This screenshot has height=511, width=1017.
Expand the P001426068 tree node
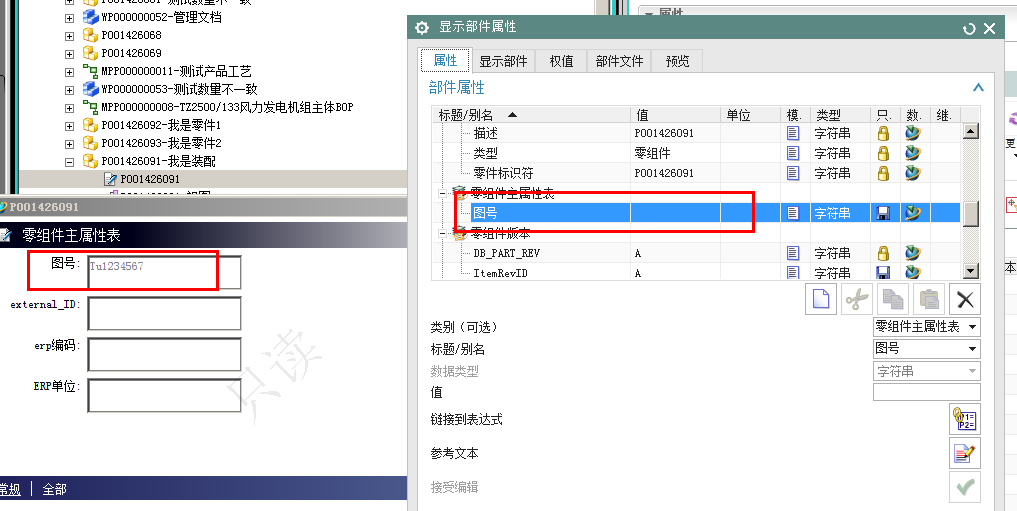(69, 36)
